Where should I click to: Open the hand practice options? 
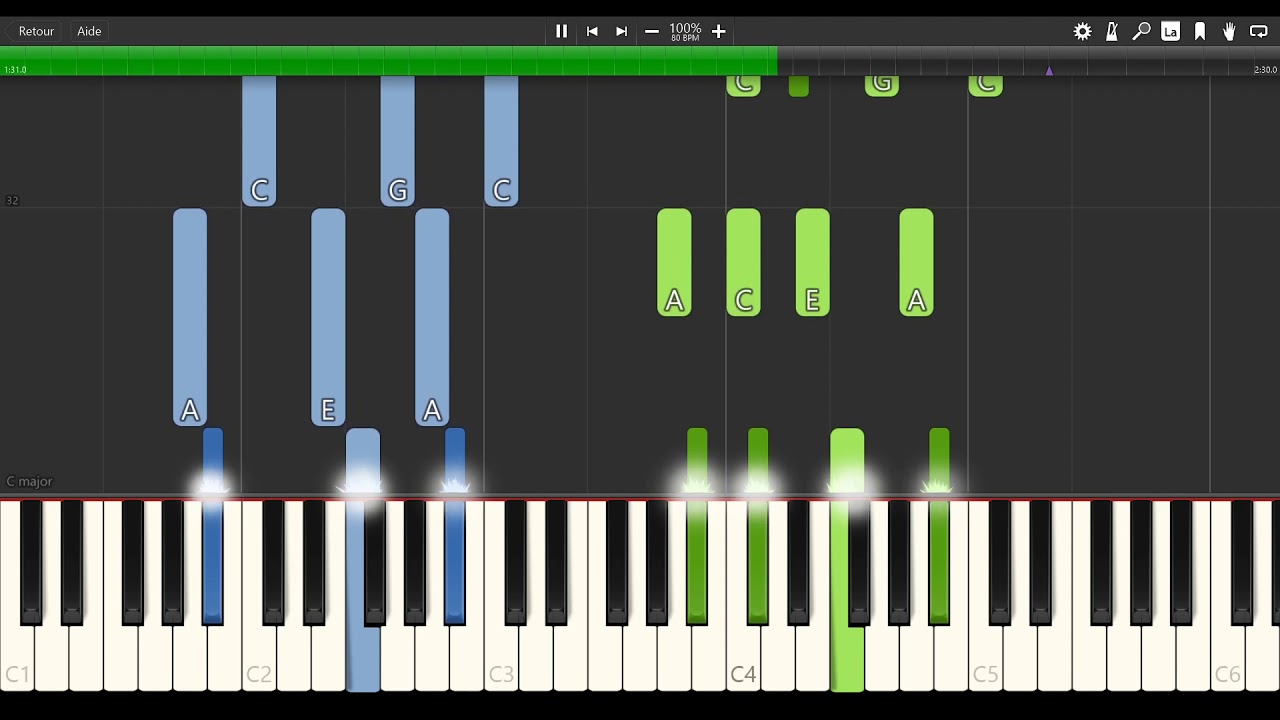coord(1229,32)
